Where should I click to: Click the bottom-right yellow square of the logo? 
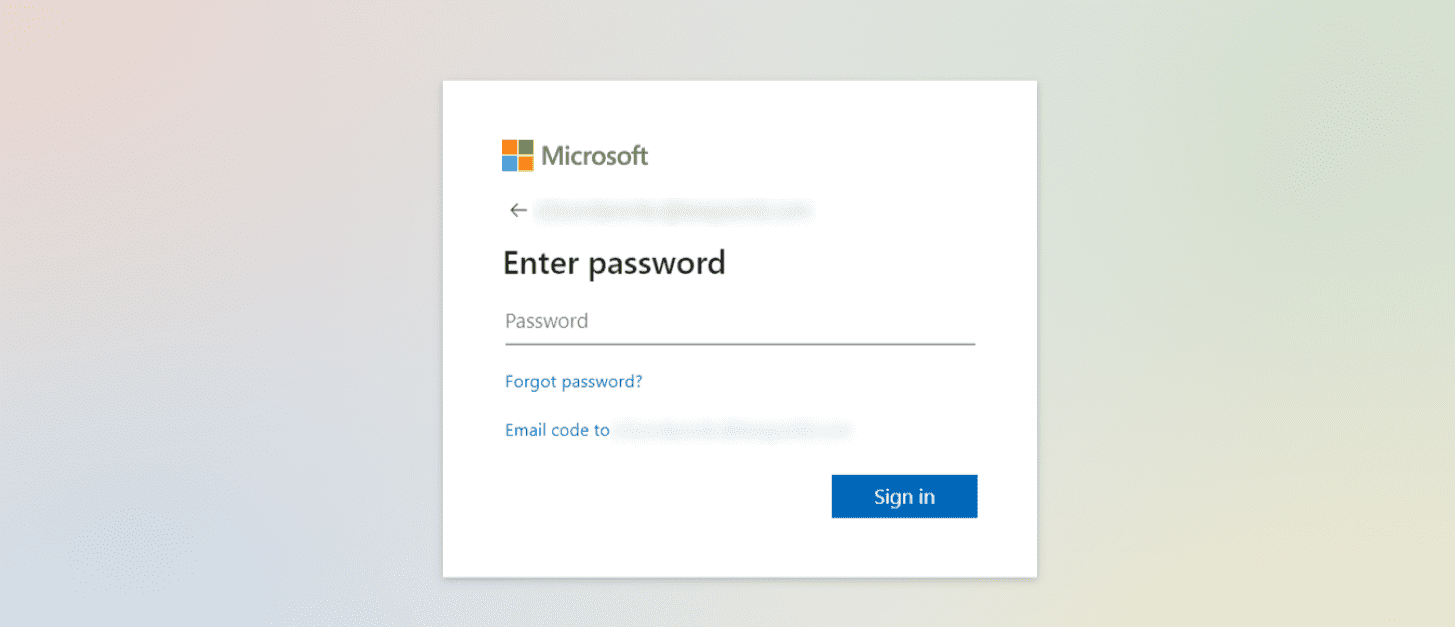526,164
